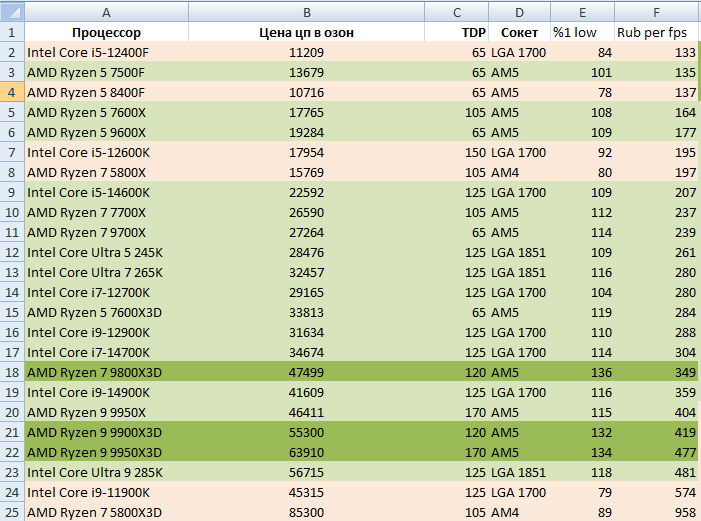Click the Select All corner box
This screenshot has height=521, width=701.
(x=12, y=11)
